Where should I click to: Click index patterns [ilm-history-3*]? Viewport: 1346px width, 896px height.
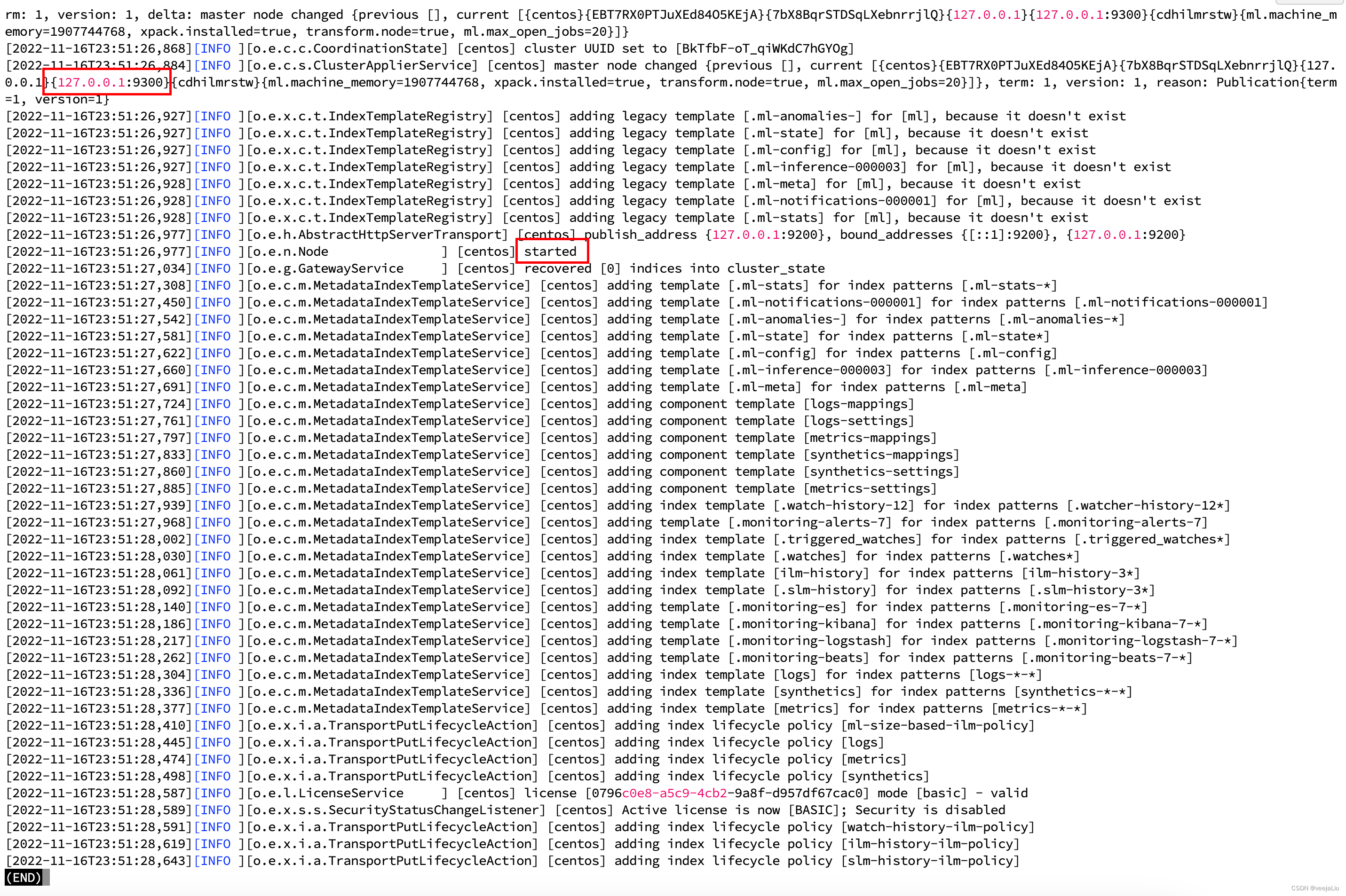1081,573
